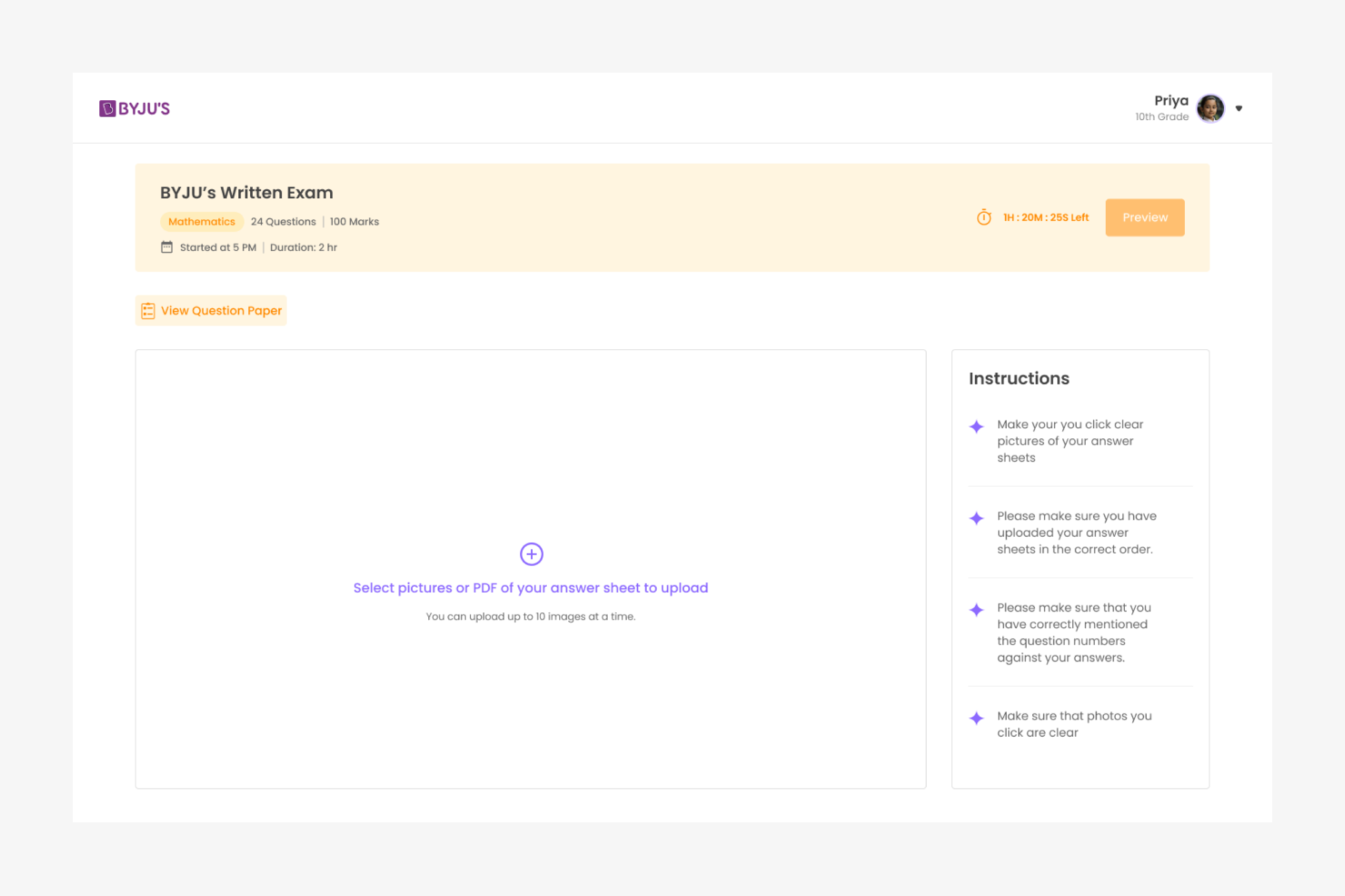Image resolution: width=1345 pixels, height=896 pixels.
Task: Open View Question Paper
Action: pyautogui.click(x=211, y=311)
